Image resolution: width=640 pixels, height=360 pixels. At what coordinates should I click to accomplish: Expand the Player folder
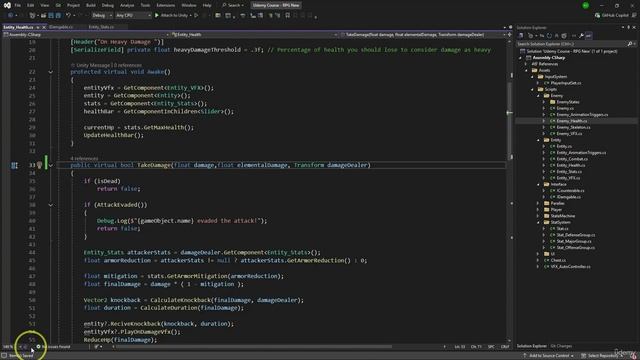coord(538,210)
